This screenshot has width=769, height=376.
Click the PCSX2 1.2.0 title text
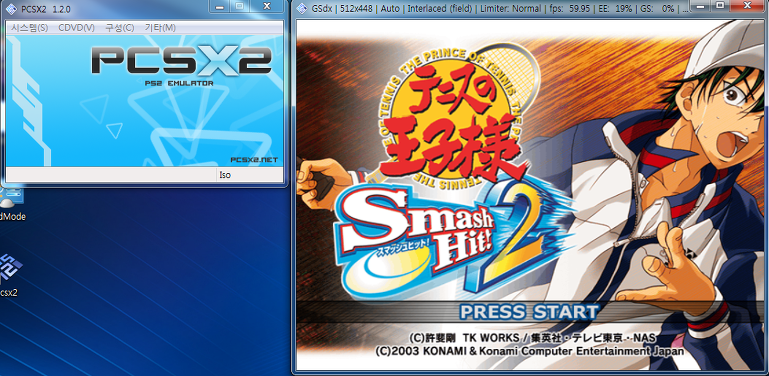46,9
